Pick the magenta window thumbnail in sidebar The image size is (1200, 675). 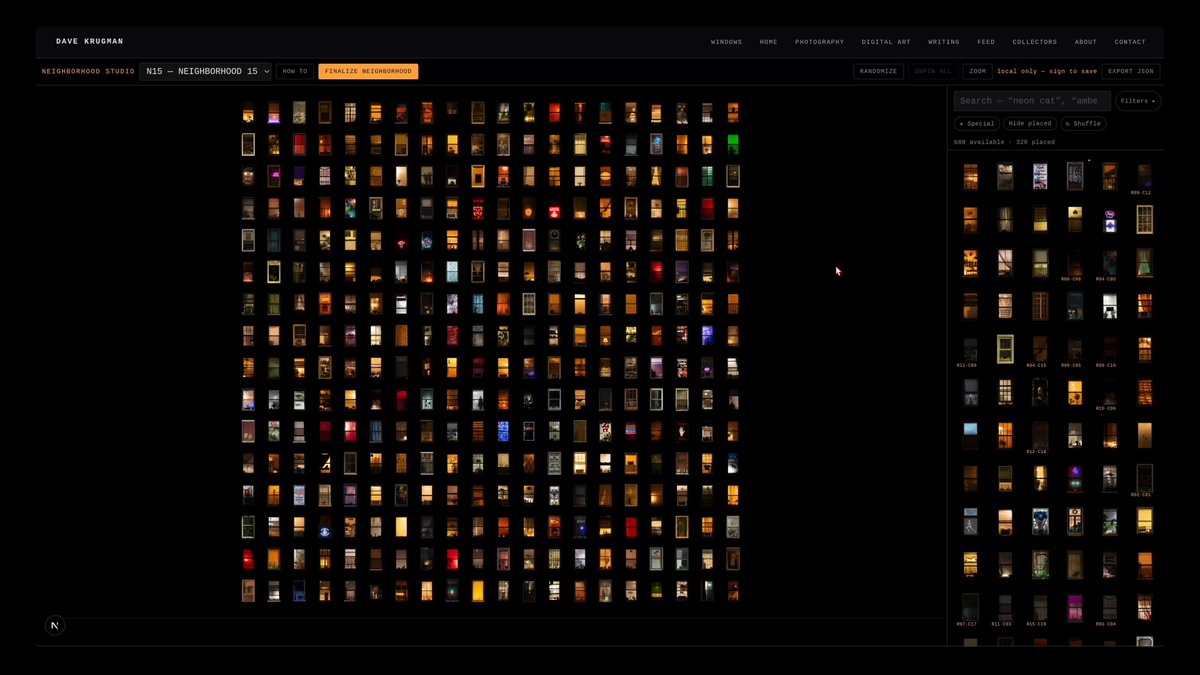[x=1075, y=607]
